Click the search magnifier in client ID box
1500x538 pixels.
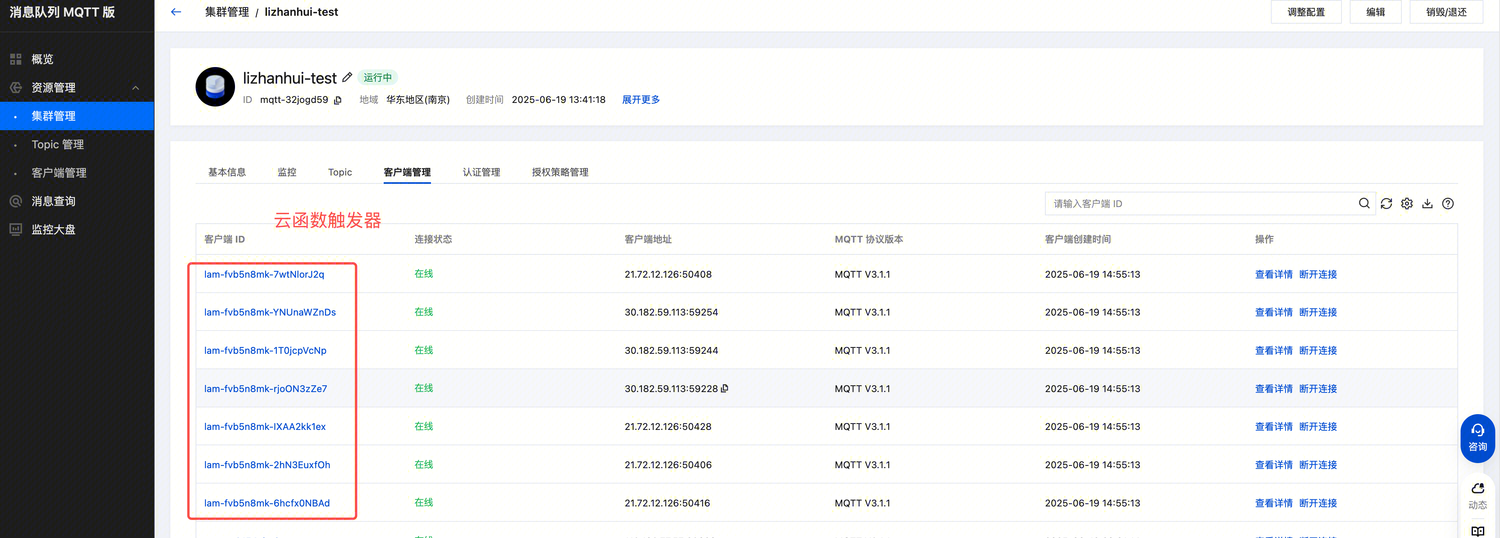(1365, 204)
